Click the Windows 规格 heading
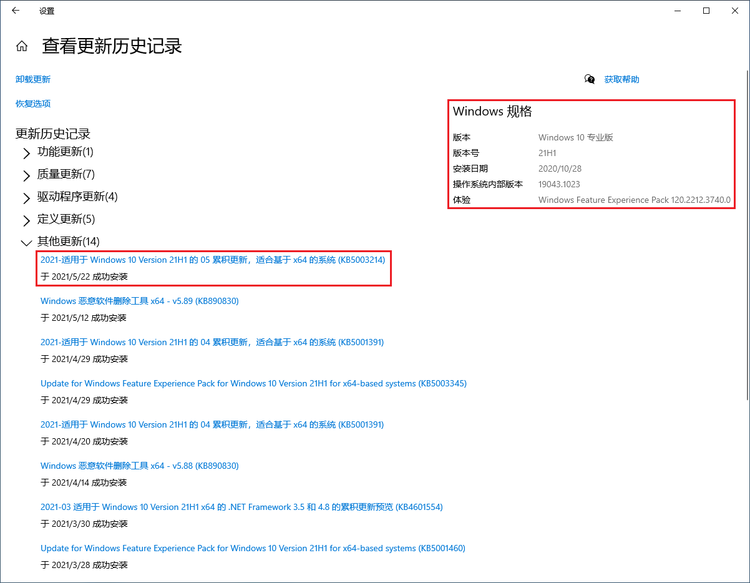750x583 pixels. [492, 111]
